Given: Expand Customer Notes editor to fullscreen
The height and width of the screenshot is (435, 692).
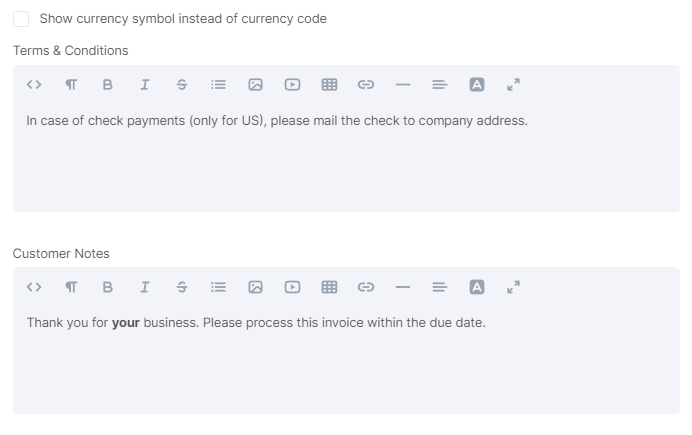Looking at the screenshot, I should click(x=513, y=287).
